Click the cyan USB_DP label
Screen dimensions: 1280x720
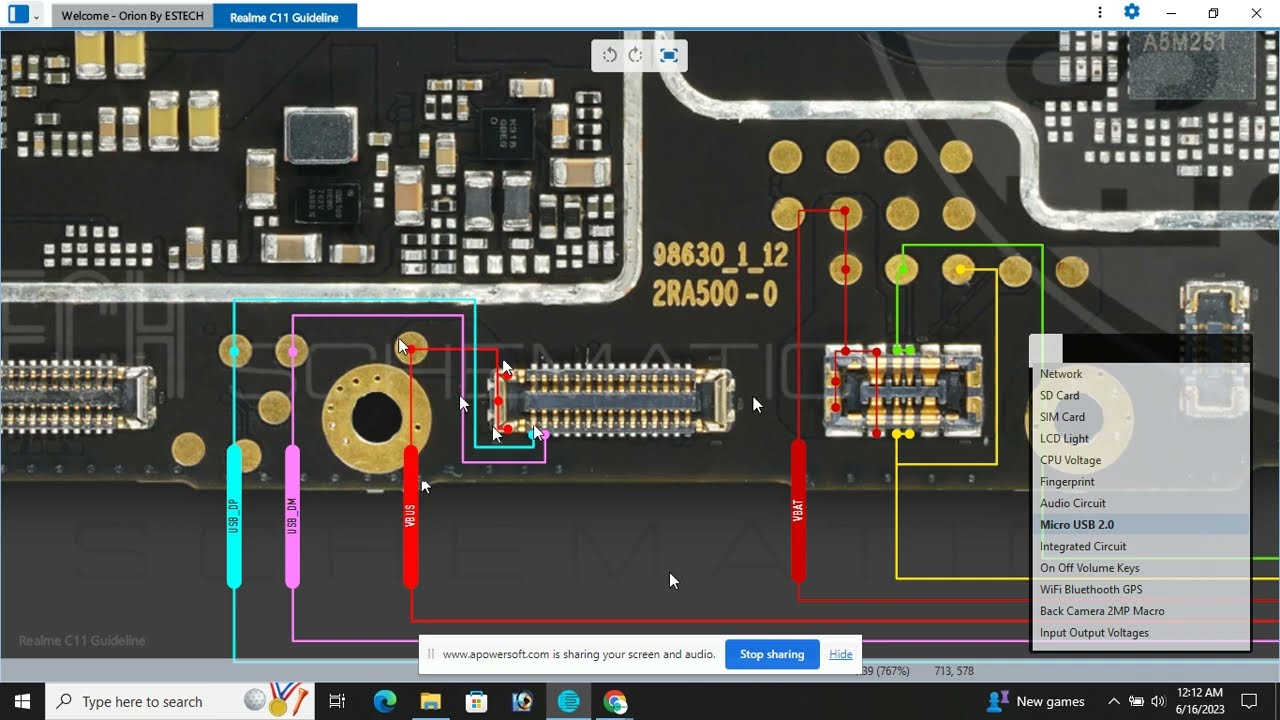point(234,516)
